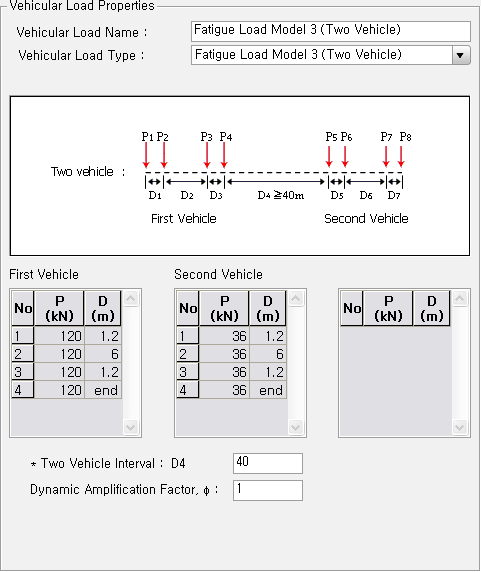The height and width of the screenshot is (572, 481).
Task: Select row 2 header in First Vehicle table
Action: click(x=23, y=353)
